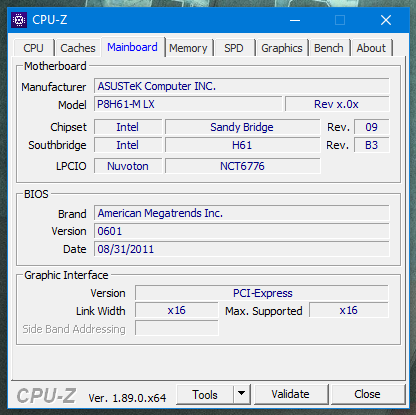Show the Graphics tab
The image size is (416, 415).
tap(282, 48)
